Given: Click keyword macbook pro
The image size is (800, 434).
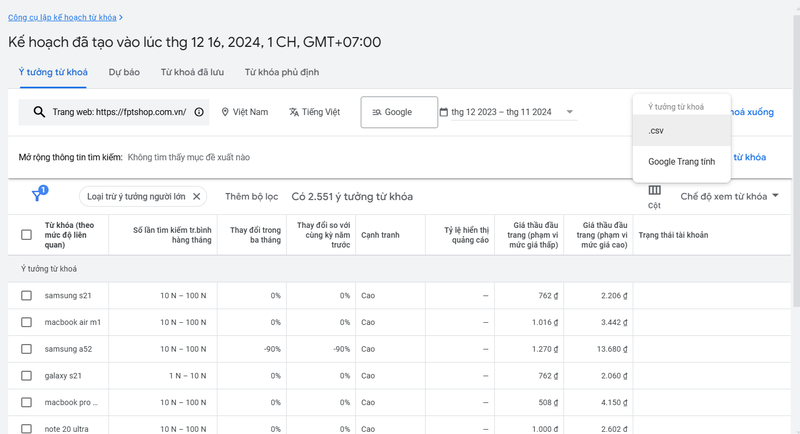Looking at the screenshot, I should (x=71, y=402).
